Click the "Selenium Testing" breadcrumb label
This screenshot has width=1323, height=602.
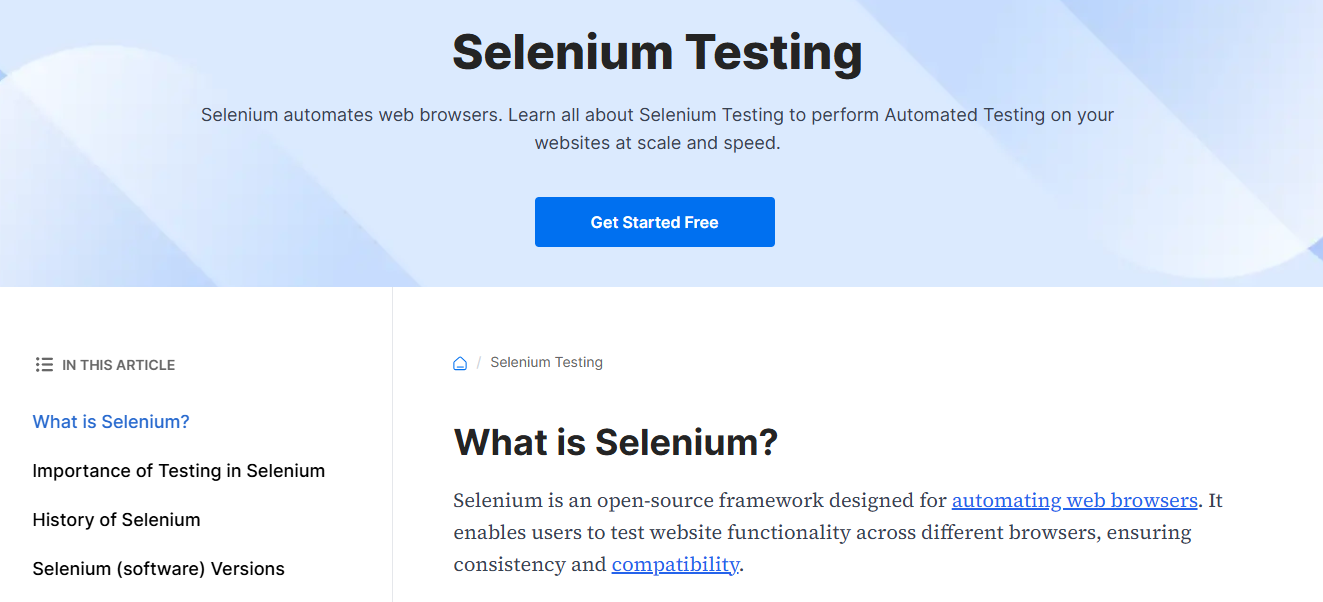pos(547,362)
